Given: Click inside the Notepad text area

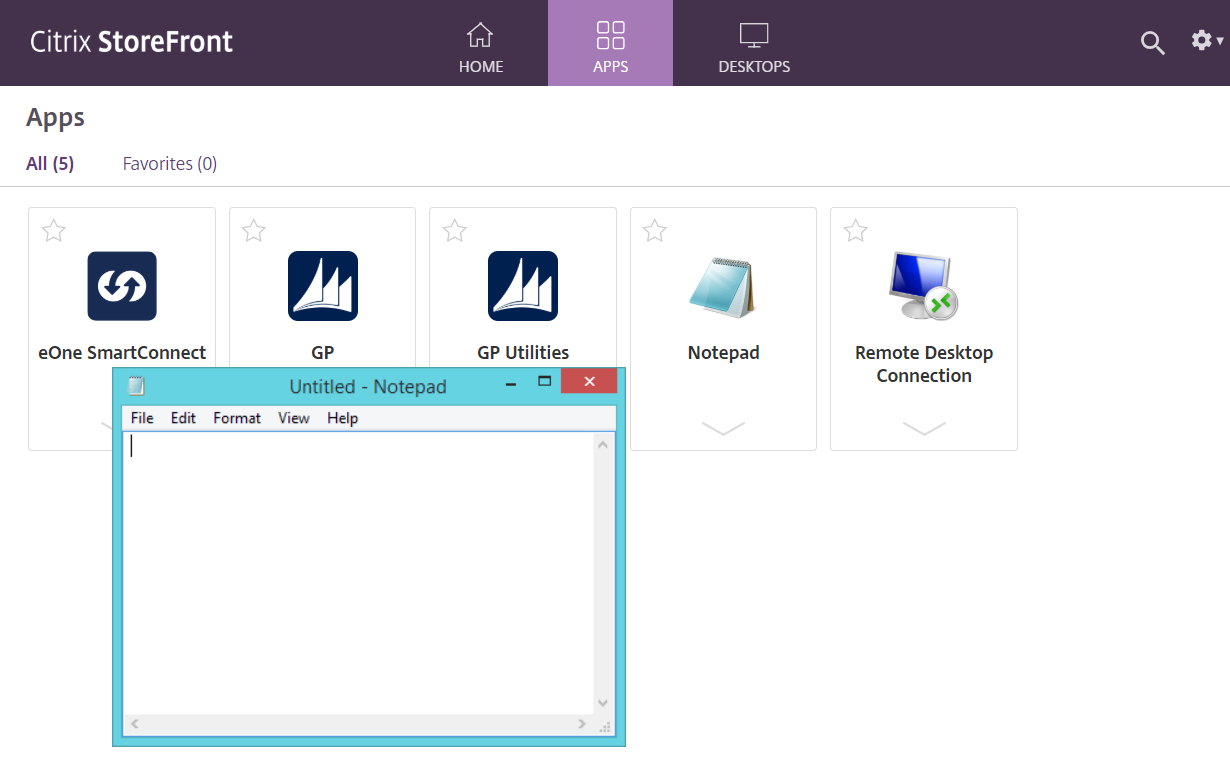Looking at the screenshot, I should coord(358,573).
